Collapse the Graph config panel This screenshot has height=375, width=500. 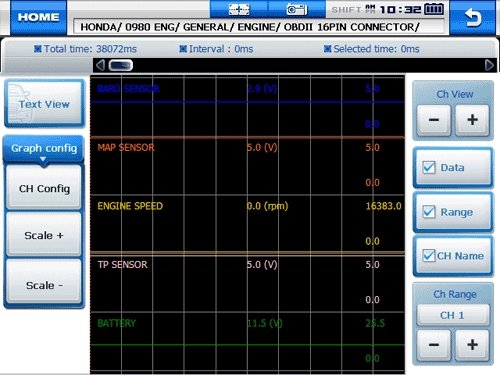[44, 149]
